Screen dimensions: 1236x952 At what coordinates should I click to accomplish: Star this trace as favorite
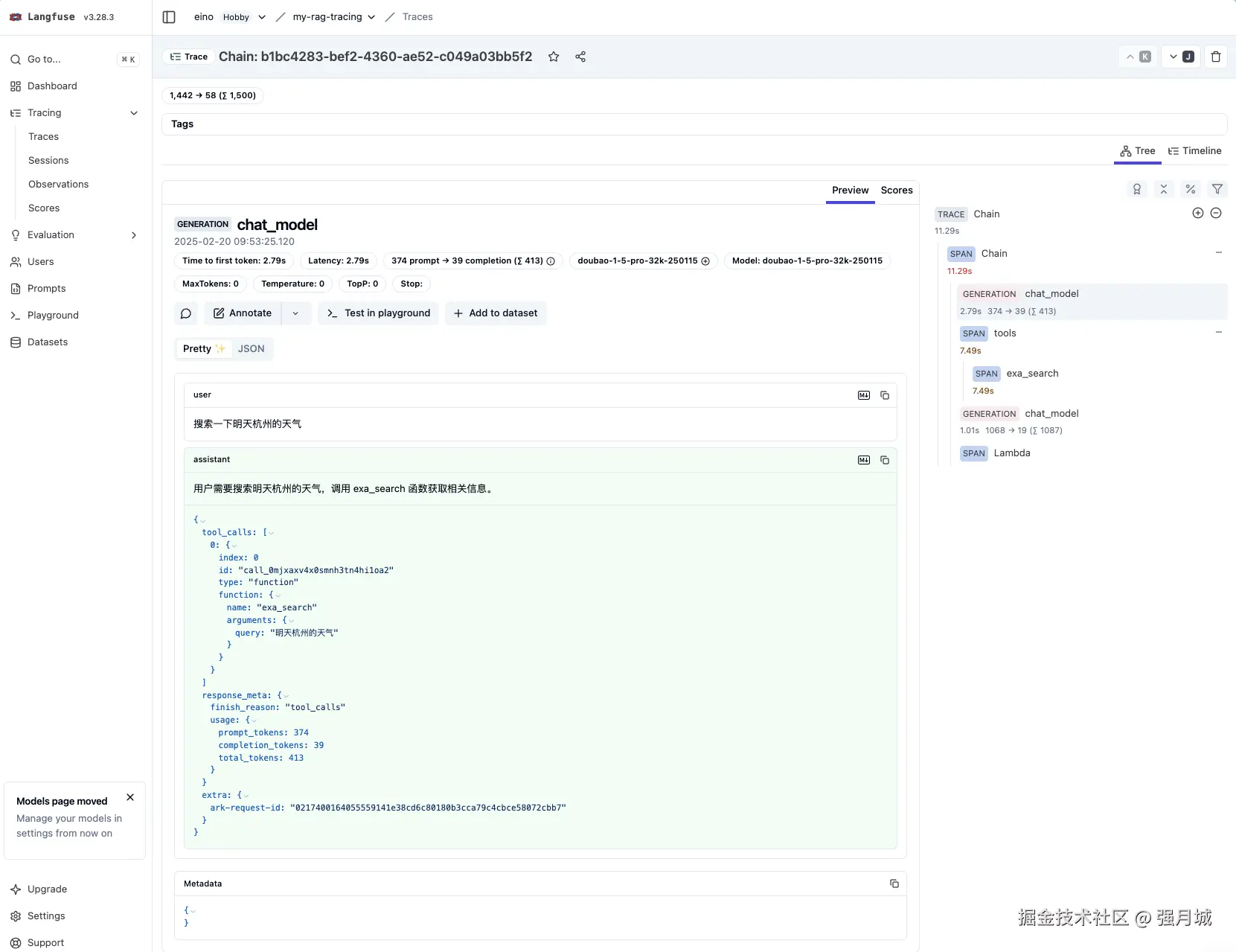click(x=554, y=57)
